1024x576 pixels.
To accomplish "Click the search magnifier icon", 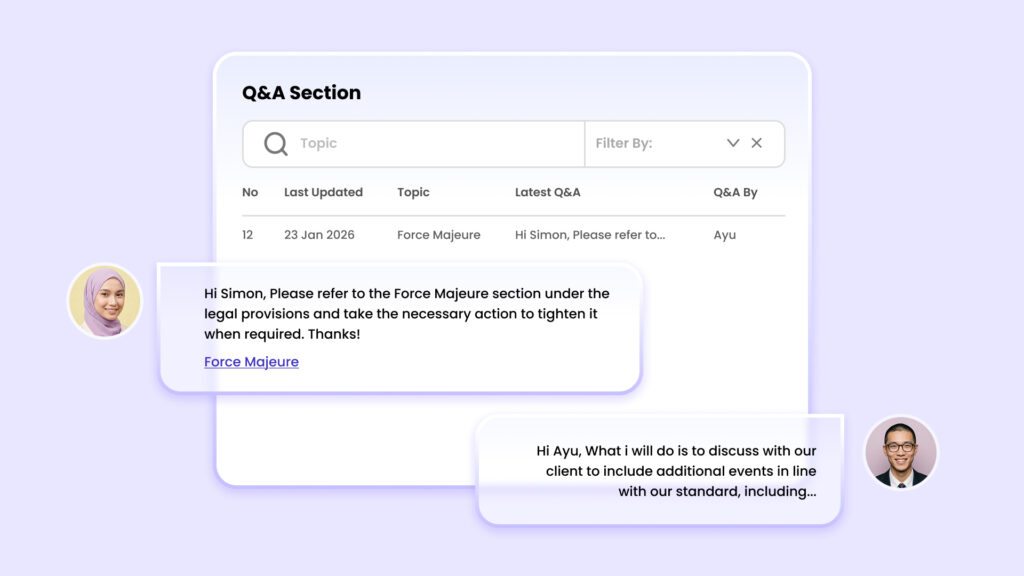I will coord(275,144).
